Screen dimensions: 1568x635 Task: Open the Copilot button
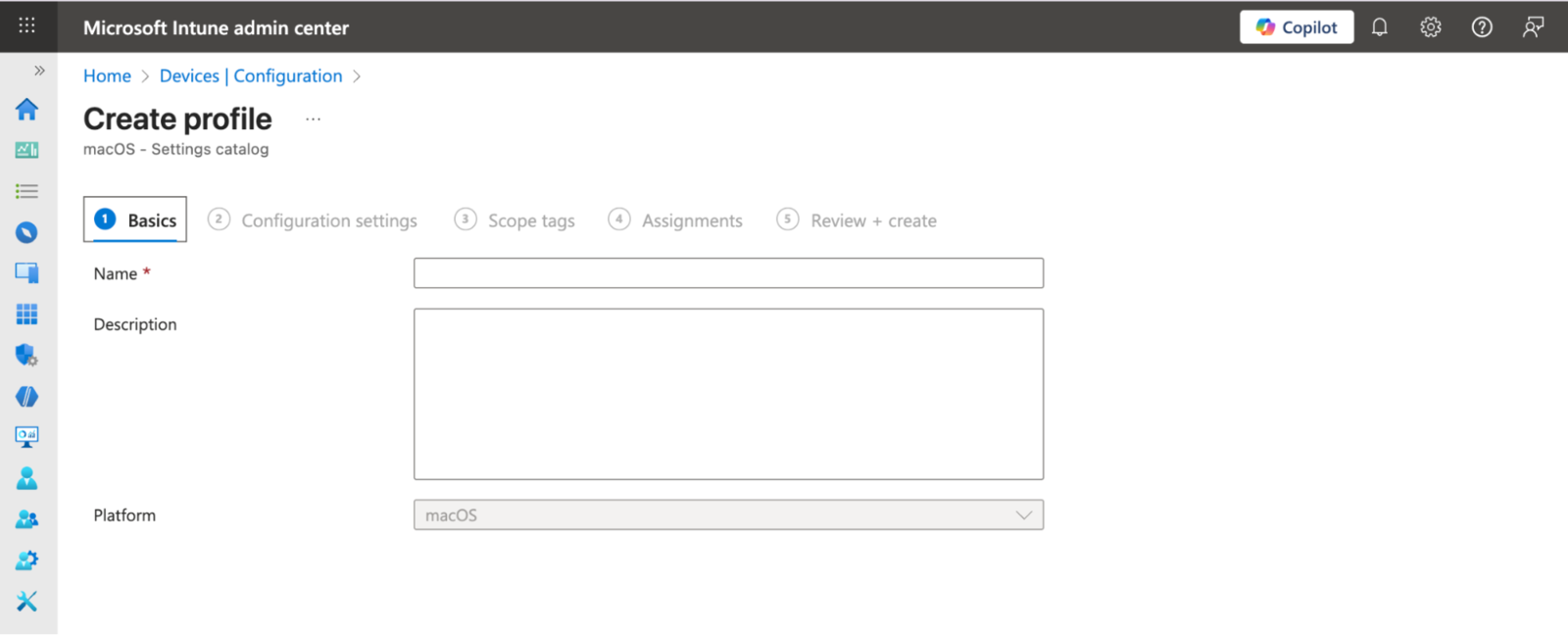tap(1297, 27)
